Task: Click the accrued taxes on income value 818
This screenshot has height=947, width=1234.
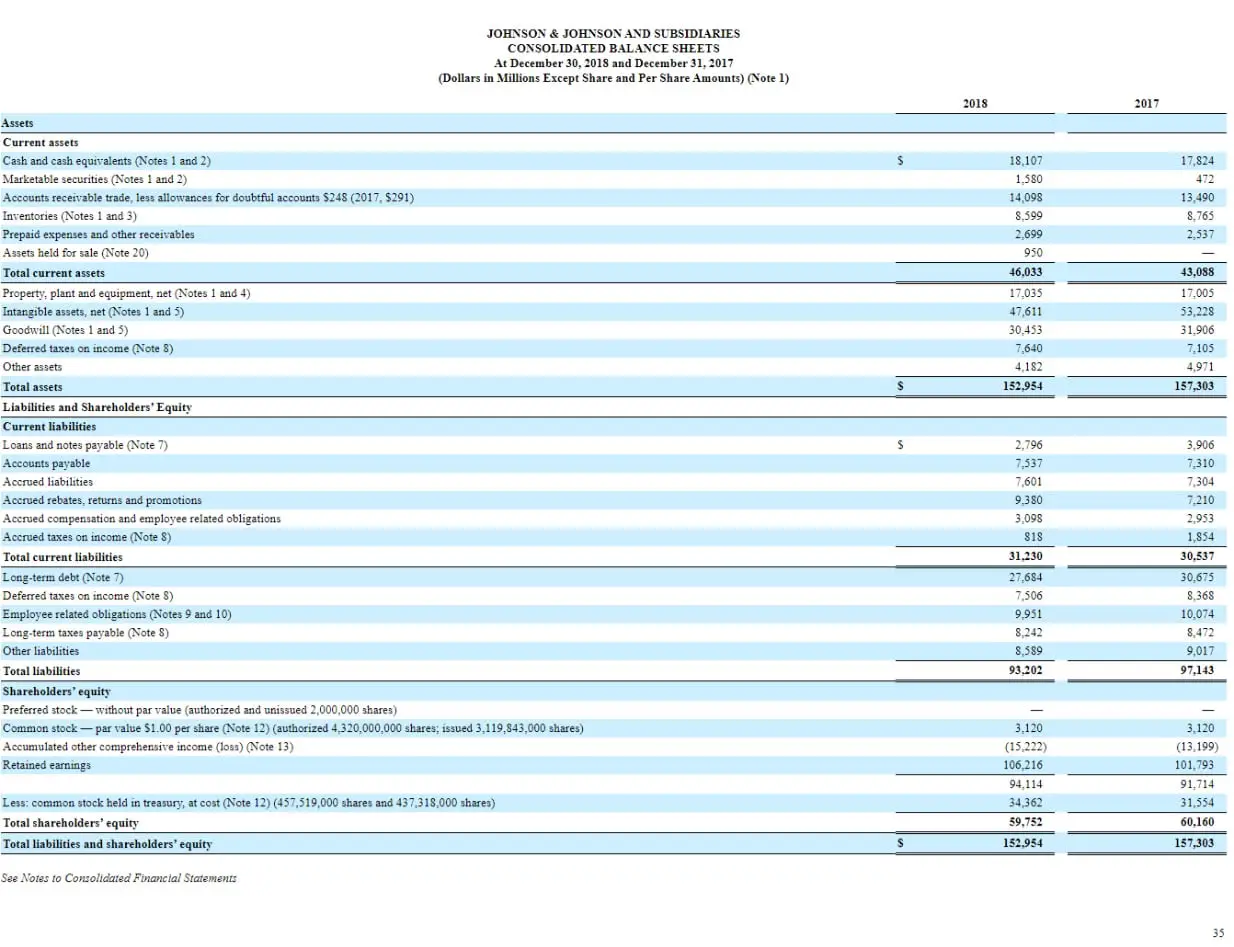Action: click(1033, 537)
